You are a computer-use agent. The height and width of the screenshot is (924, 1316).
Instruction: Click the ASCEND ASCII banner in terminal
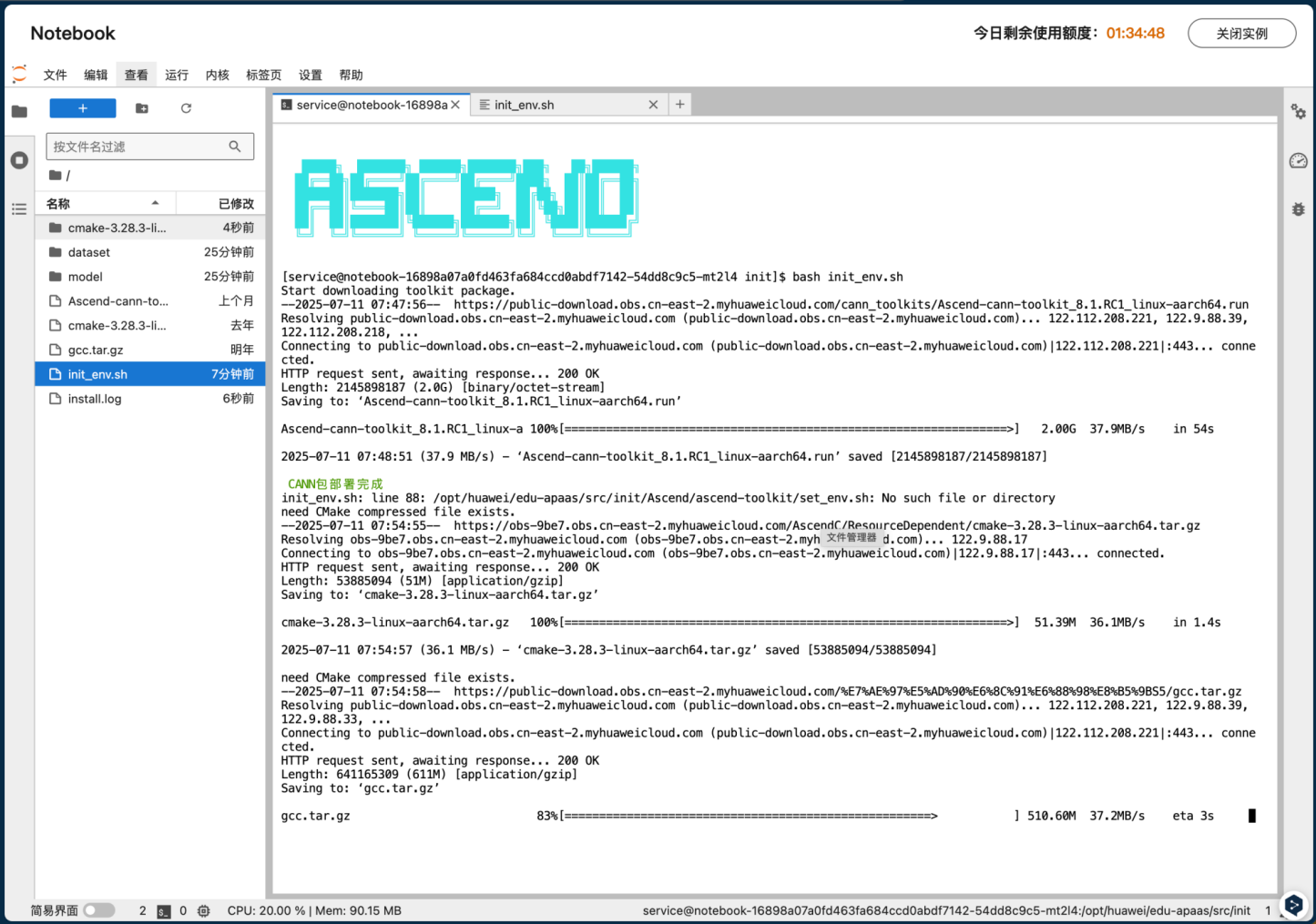[466, 198]
